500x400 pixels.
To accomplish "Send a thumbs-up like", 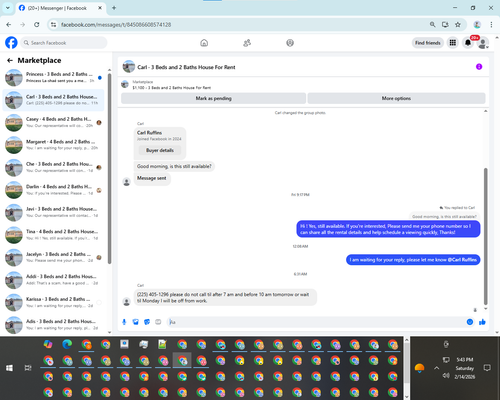I will tap(482, 322).
